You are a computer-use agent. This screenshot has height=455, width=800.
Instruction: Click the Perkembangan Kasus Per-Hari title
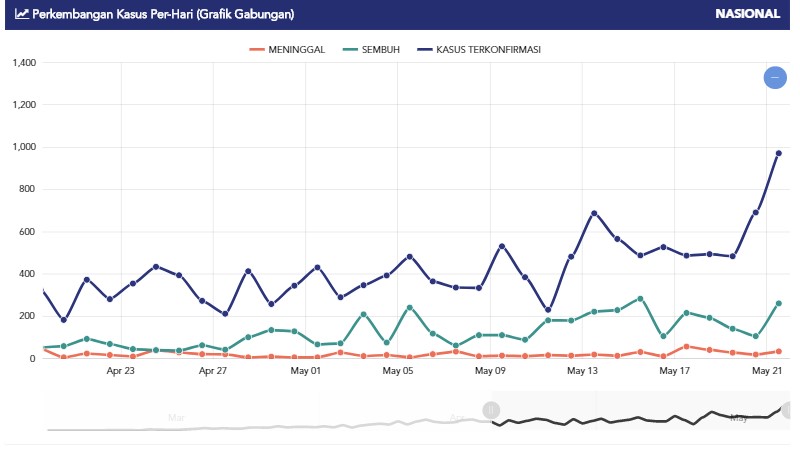163,14
